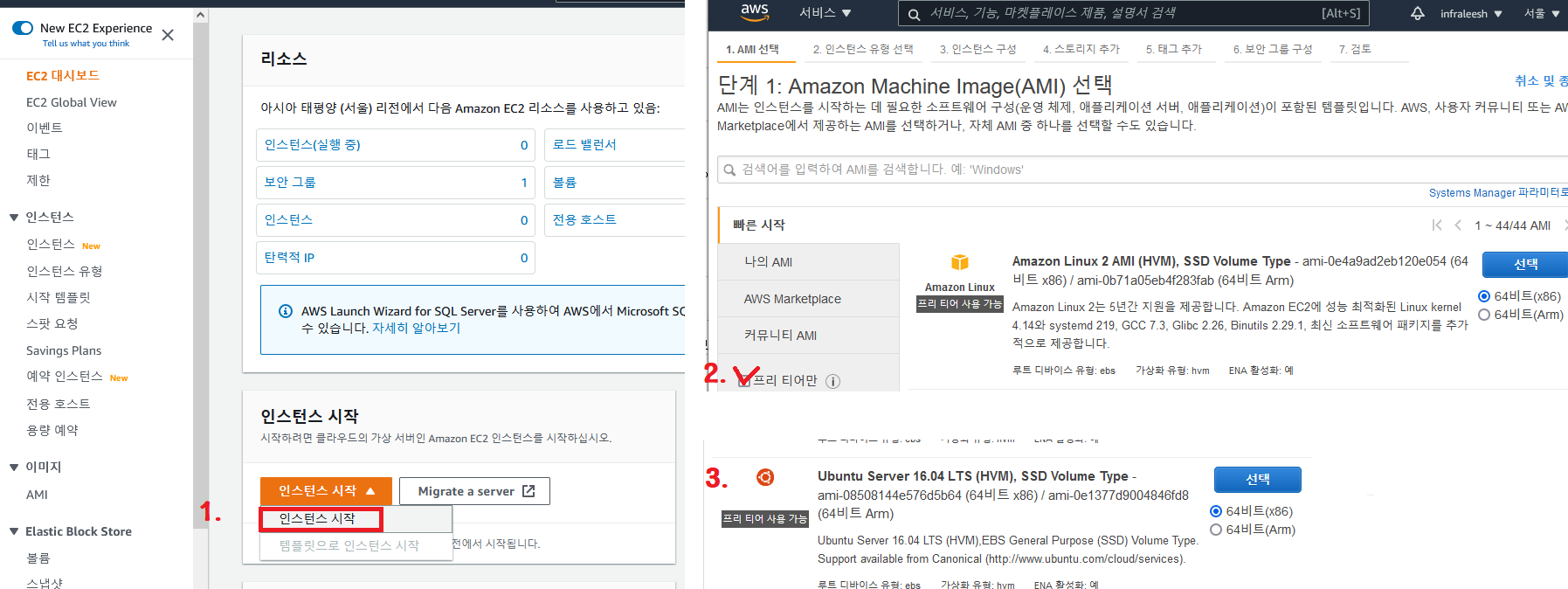Open the orange 인스턴스 시작 dropdown button

point(326,491)
